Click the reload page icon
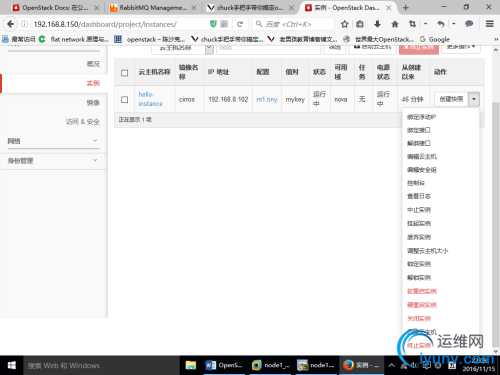The height and width of the screenshot is (375, 500). coord(240,24)
